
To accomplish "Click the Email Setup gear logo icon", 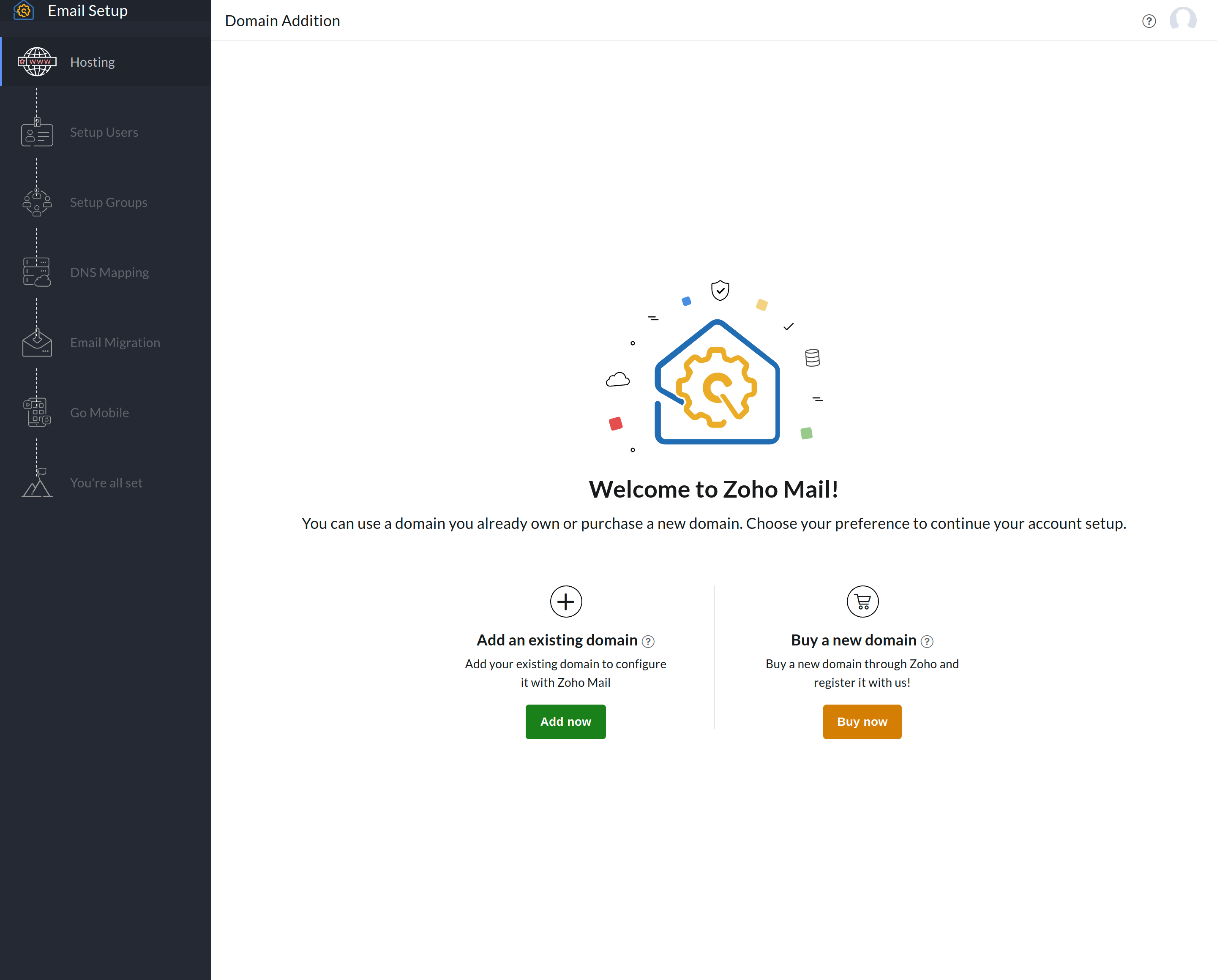I will coord(24,10).
